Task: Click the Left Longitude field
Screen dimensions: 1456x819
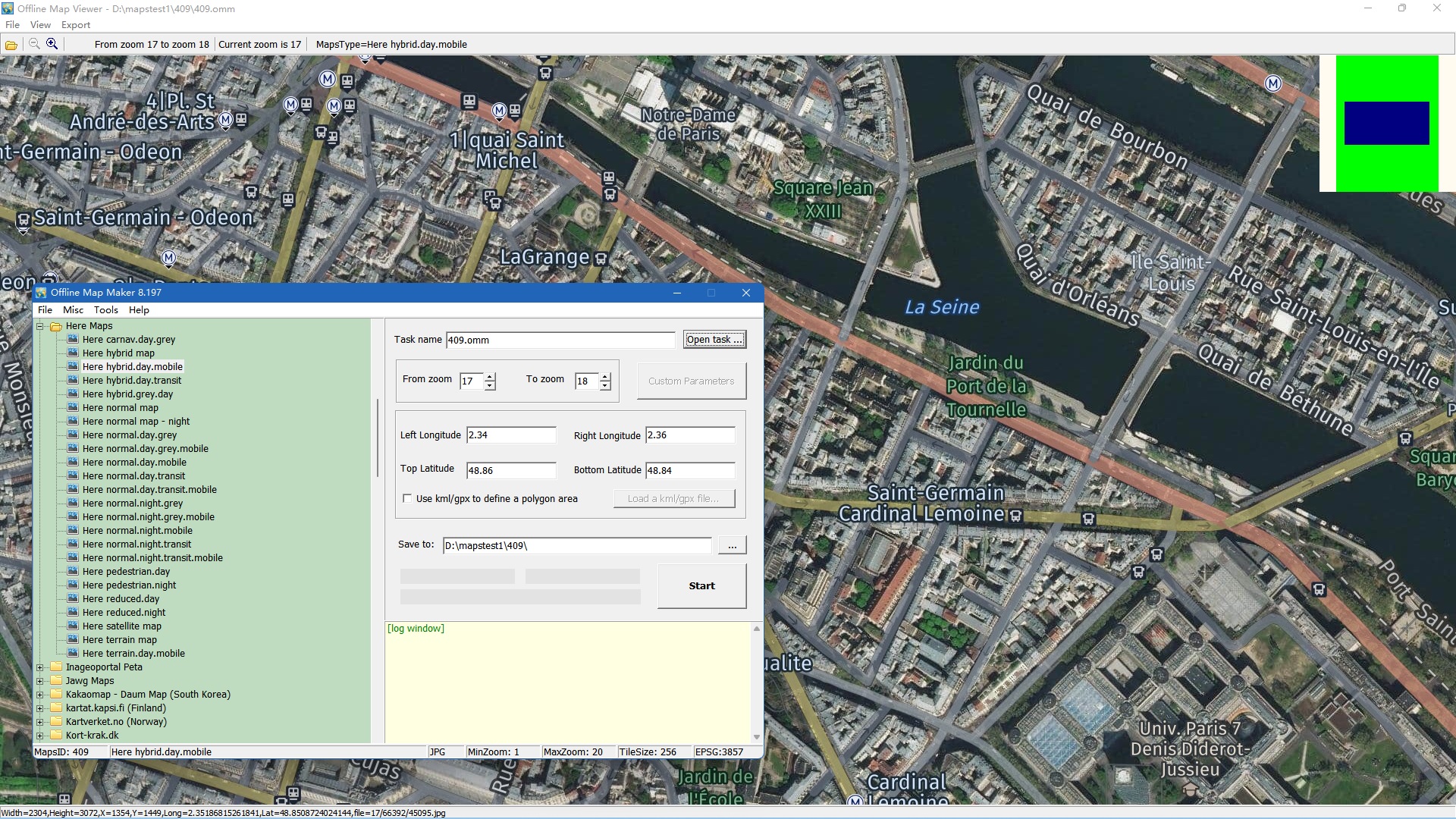Action: point(511,435)
